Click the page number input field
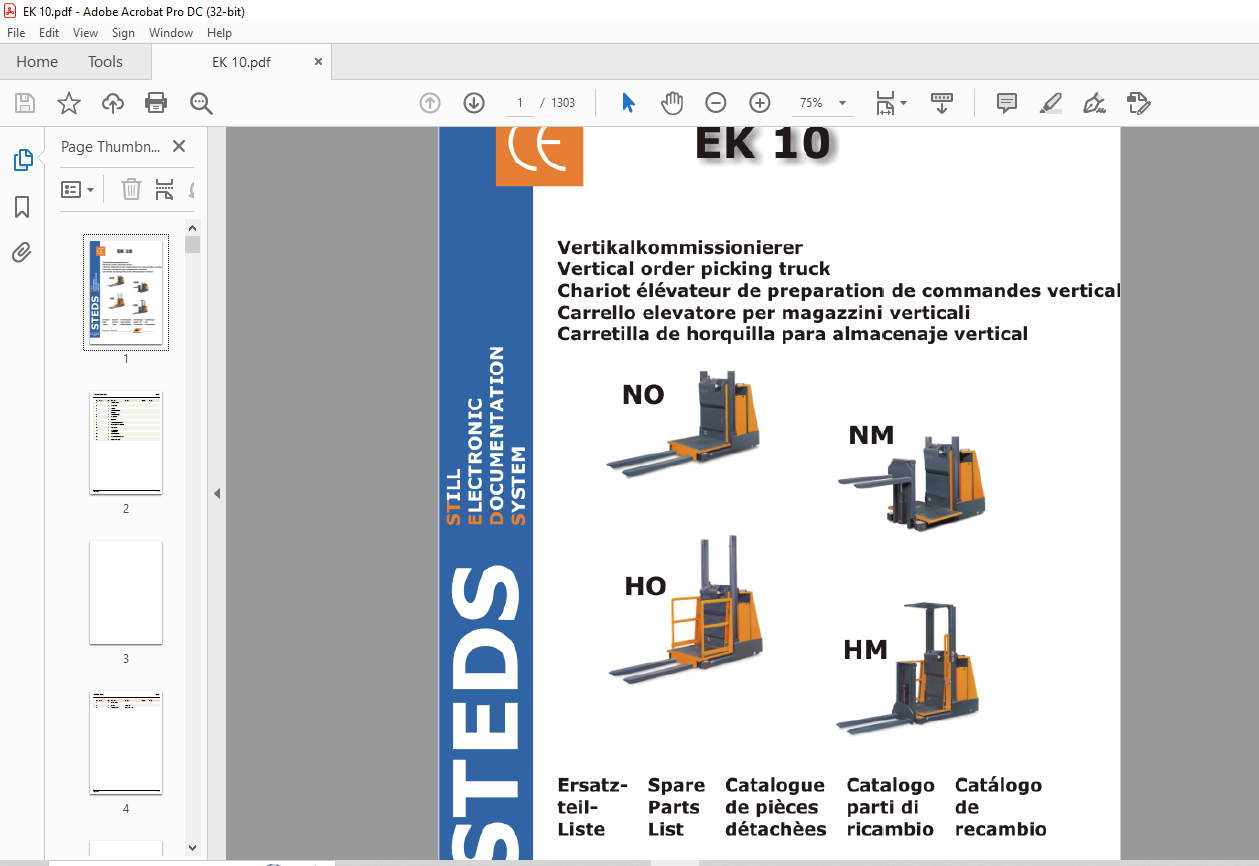Screen dimensions: 1259x866 [520, 103]
